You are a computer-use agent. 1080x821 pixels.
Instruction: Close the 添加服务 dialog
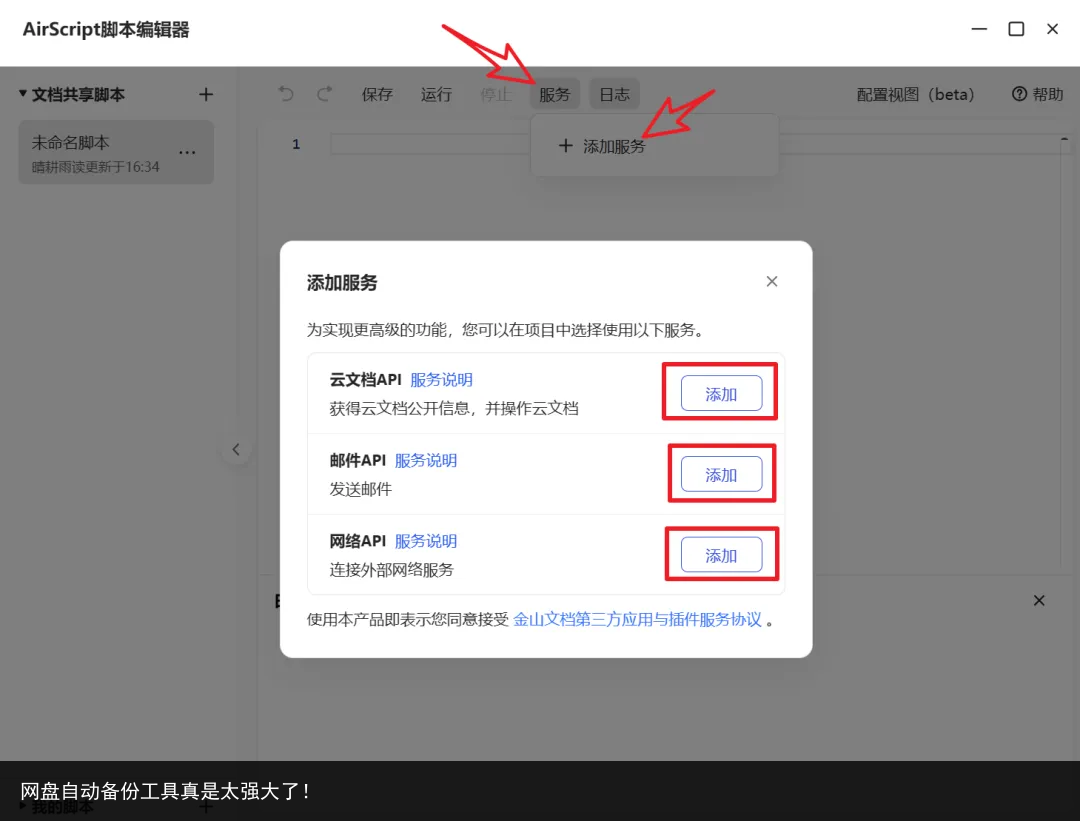[x=771, y=281]
